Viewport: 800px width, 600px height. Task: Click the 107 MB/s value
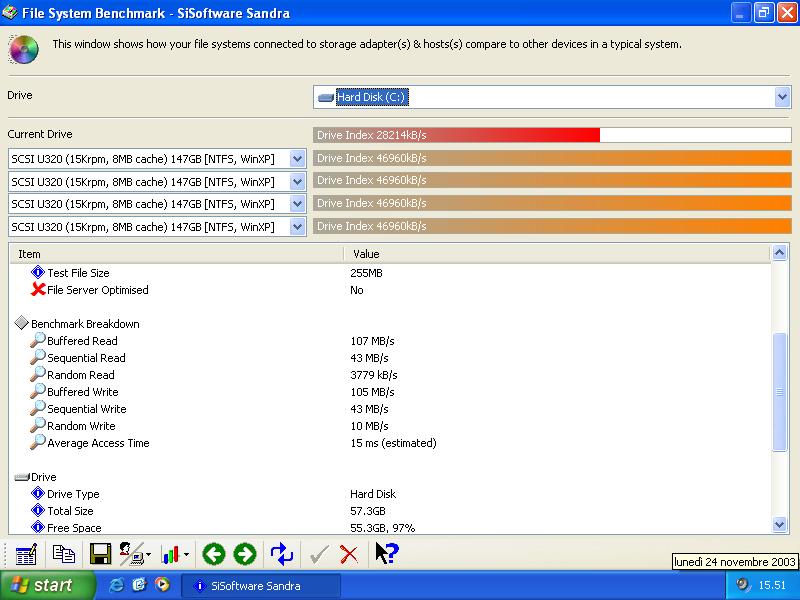[372, 341]
